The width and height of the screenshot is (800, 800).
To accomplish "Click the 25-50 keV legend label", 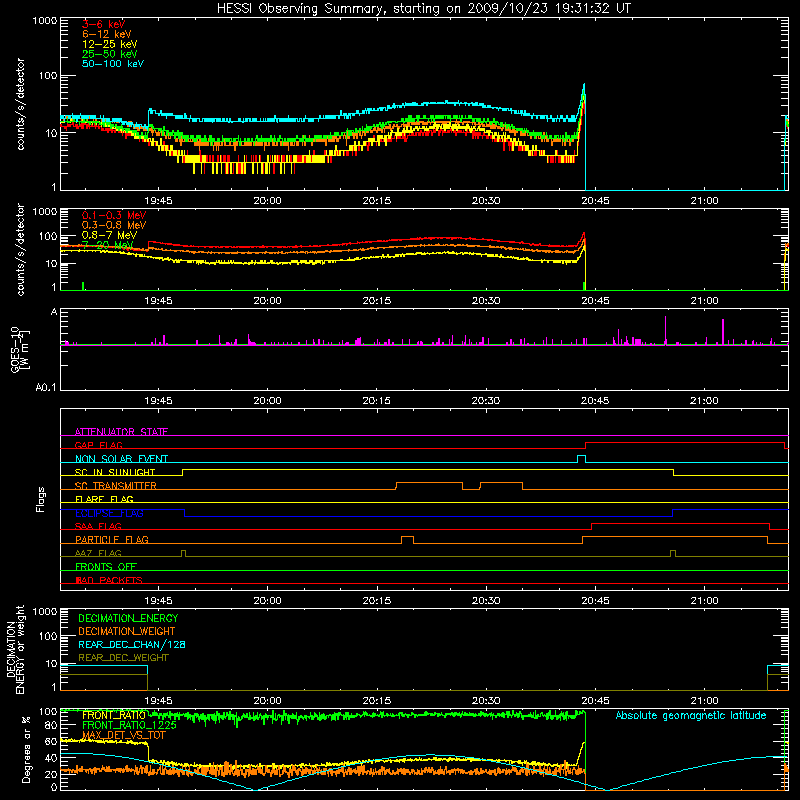I will [109, 54].
